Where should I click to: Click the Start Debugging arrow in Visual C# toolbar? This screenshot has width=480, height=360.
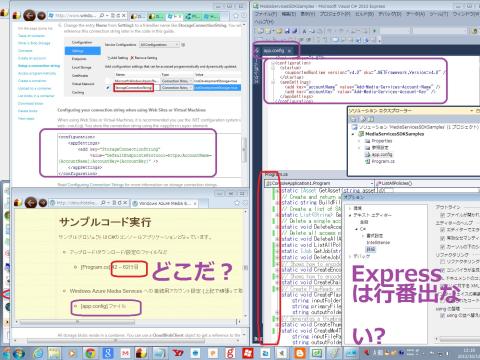(375, 31)
